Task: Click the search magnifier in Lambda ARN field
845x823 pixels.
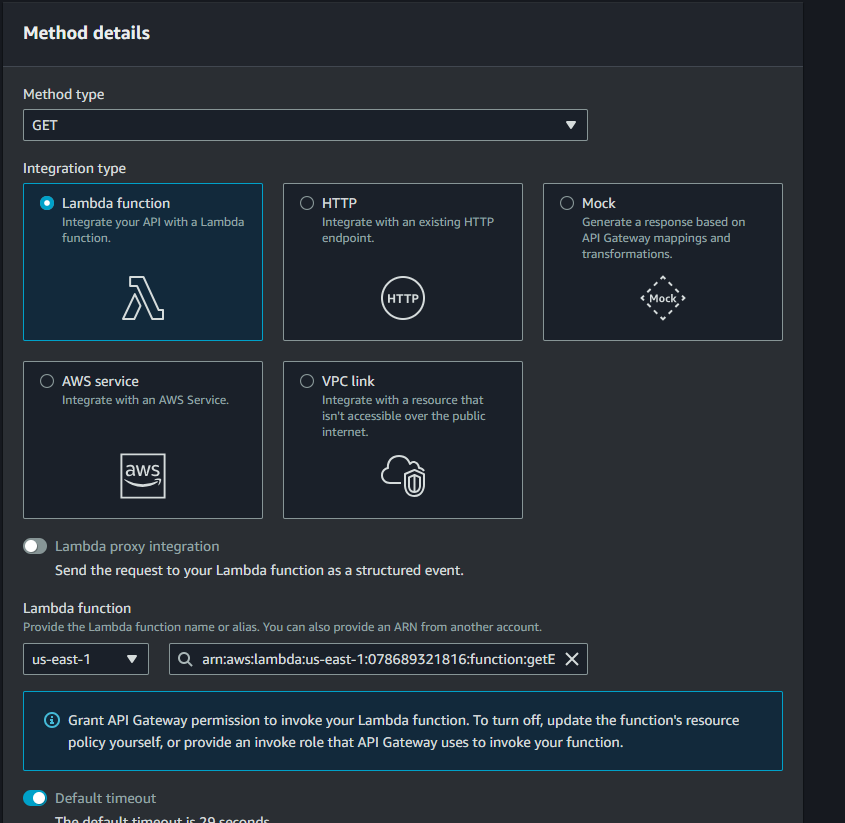Action: point(185,659)
